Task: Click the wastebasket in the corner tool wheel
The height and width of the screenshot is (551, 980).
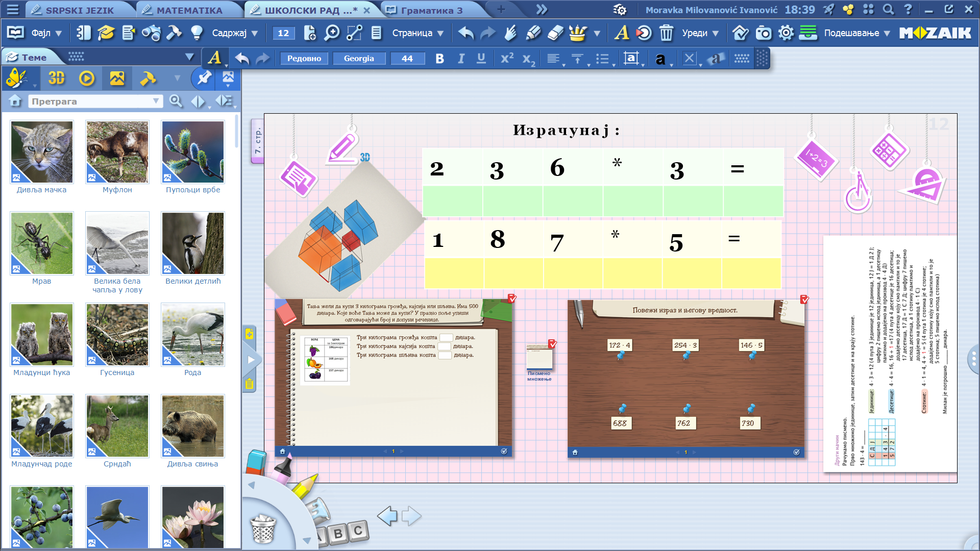Action: pos(263,529)
